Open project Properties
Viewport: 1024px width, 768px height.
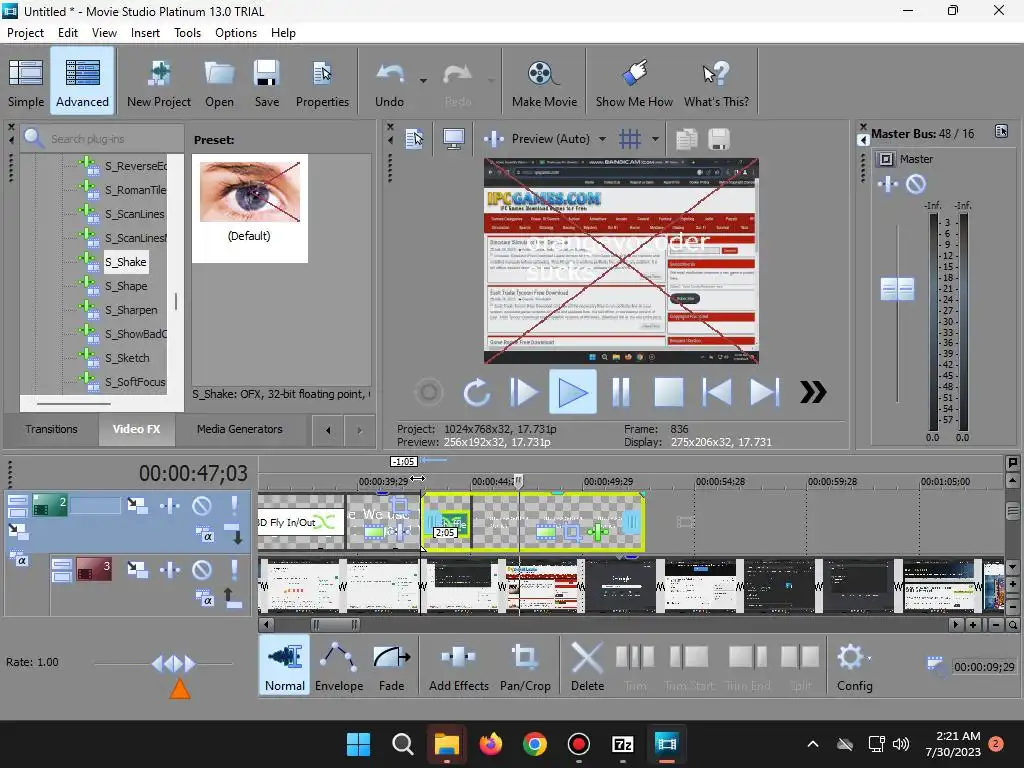click(x=322, y=82)
